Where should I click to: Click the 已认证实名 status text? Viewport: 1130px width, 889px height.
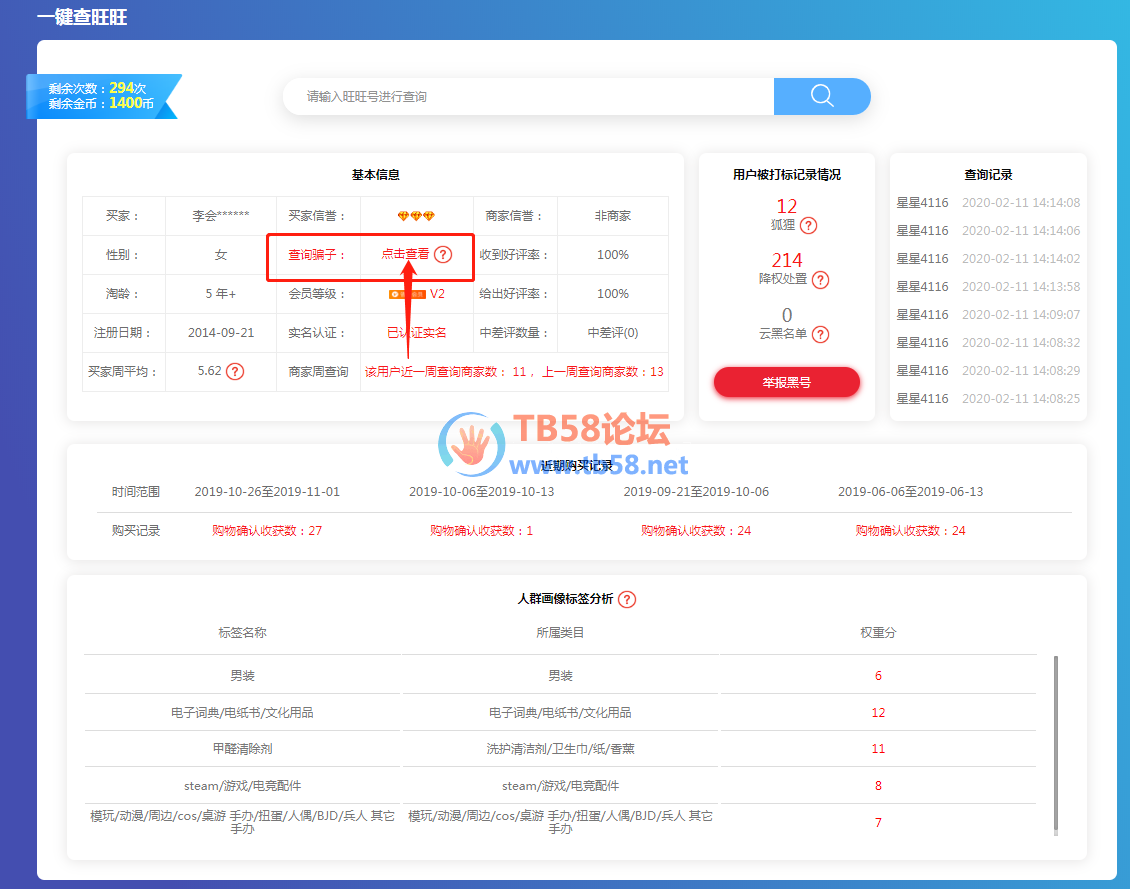tap(417, 333)
